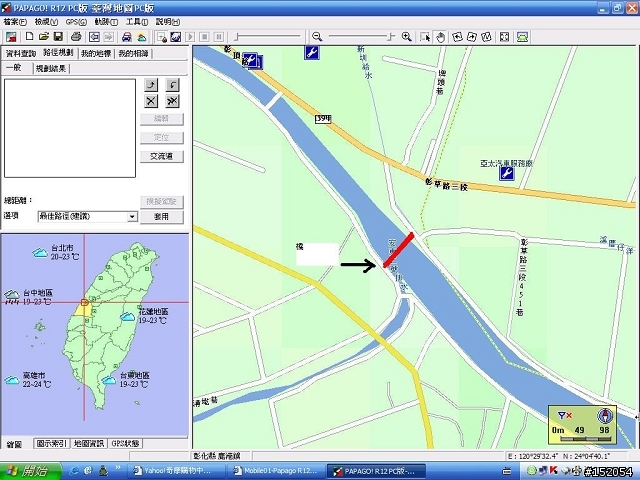Click the compass icon in GPS panel

coord(605,416)
